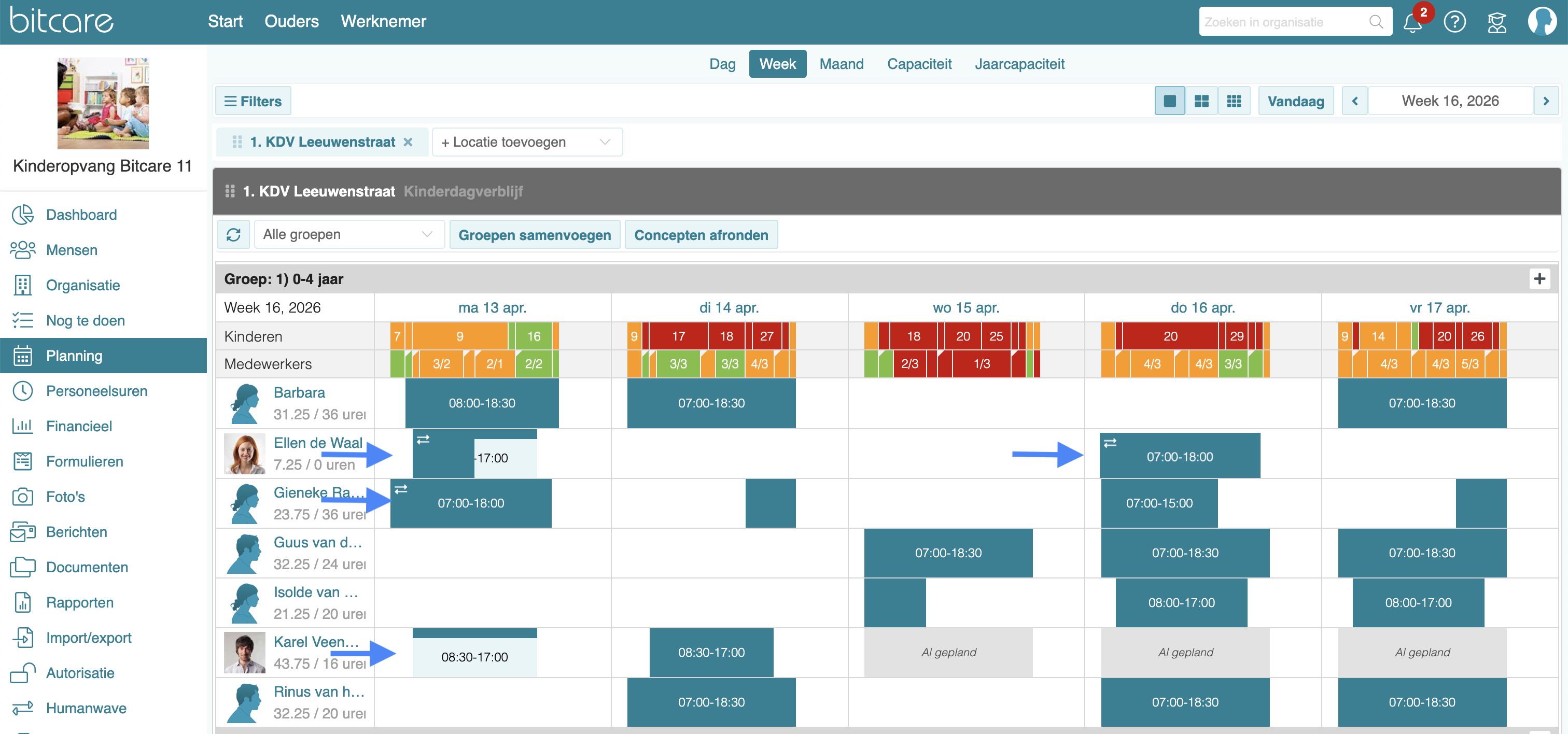Click the user profile avatar
This screenshot has height=734, width=1568.
coord(1542,22)
